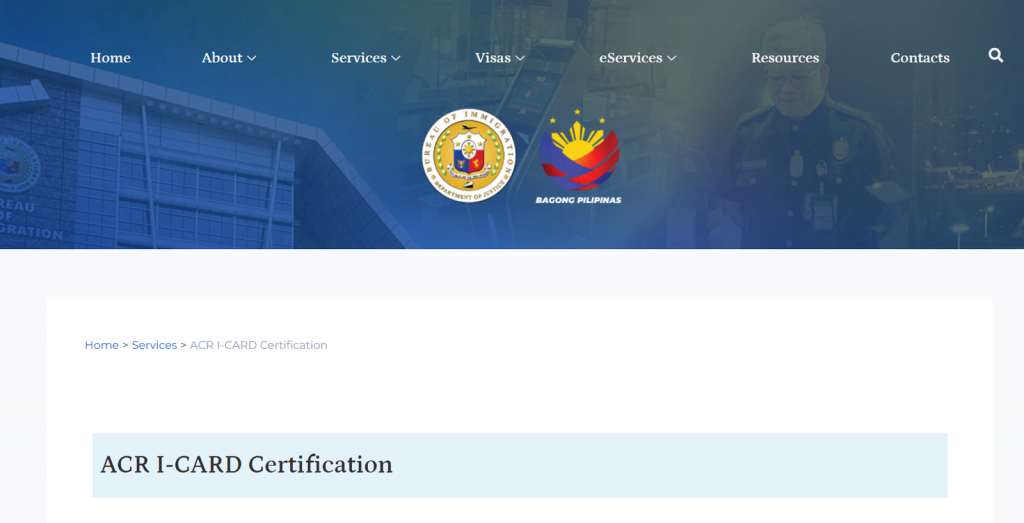Image resolution: width=1024 pixels, height=523 pixels.
Task: Click the ACR I-CARD Certification breadcrumb text
Action: (258, 345)
